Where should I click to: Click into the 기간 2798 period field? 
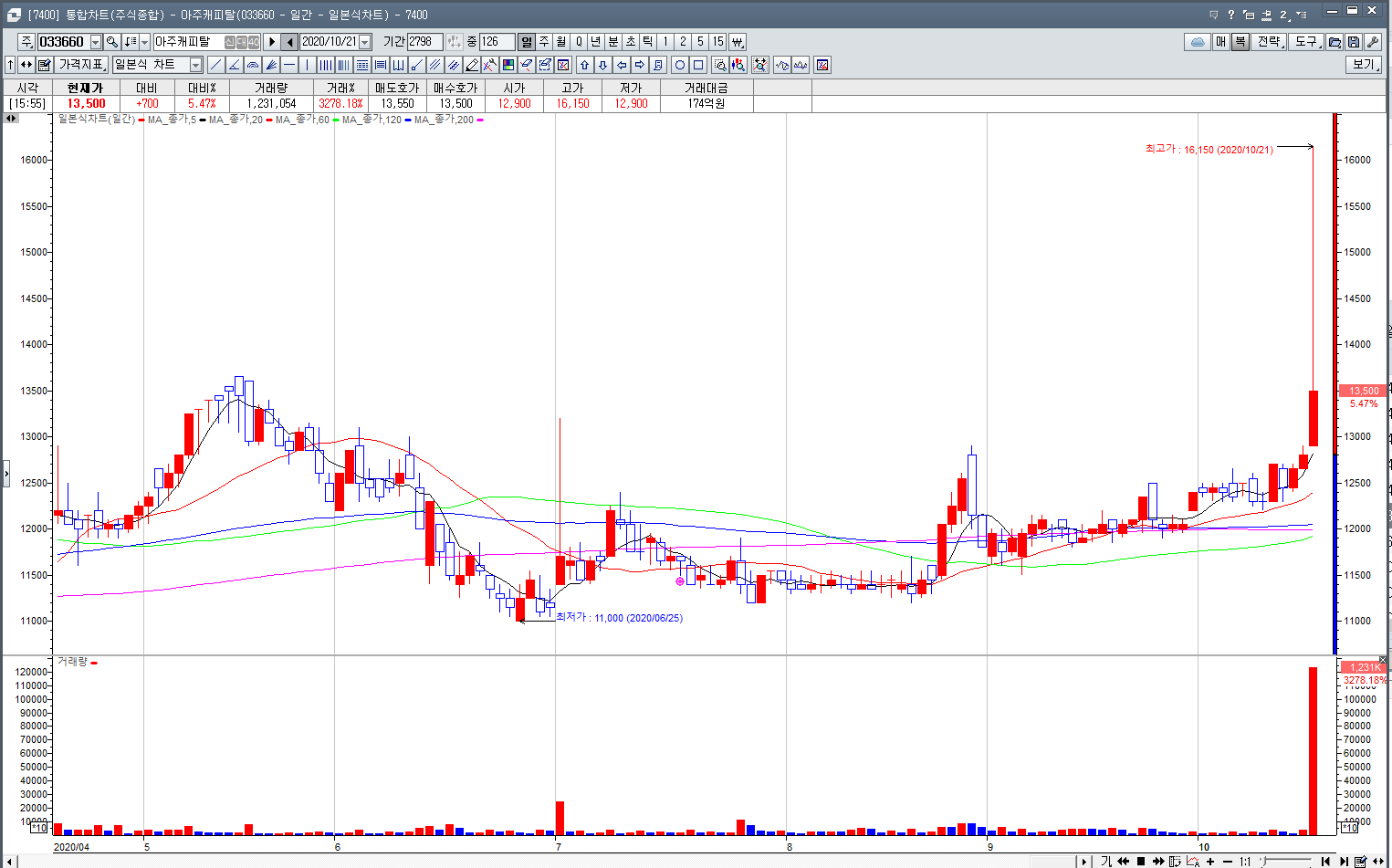(425, 42)
